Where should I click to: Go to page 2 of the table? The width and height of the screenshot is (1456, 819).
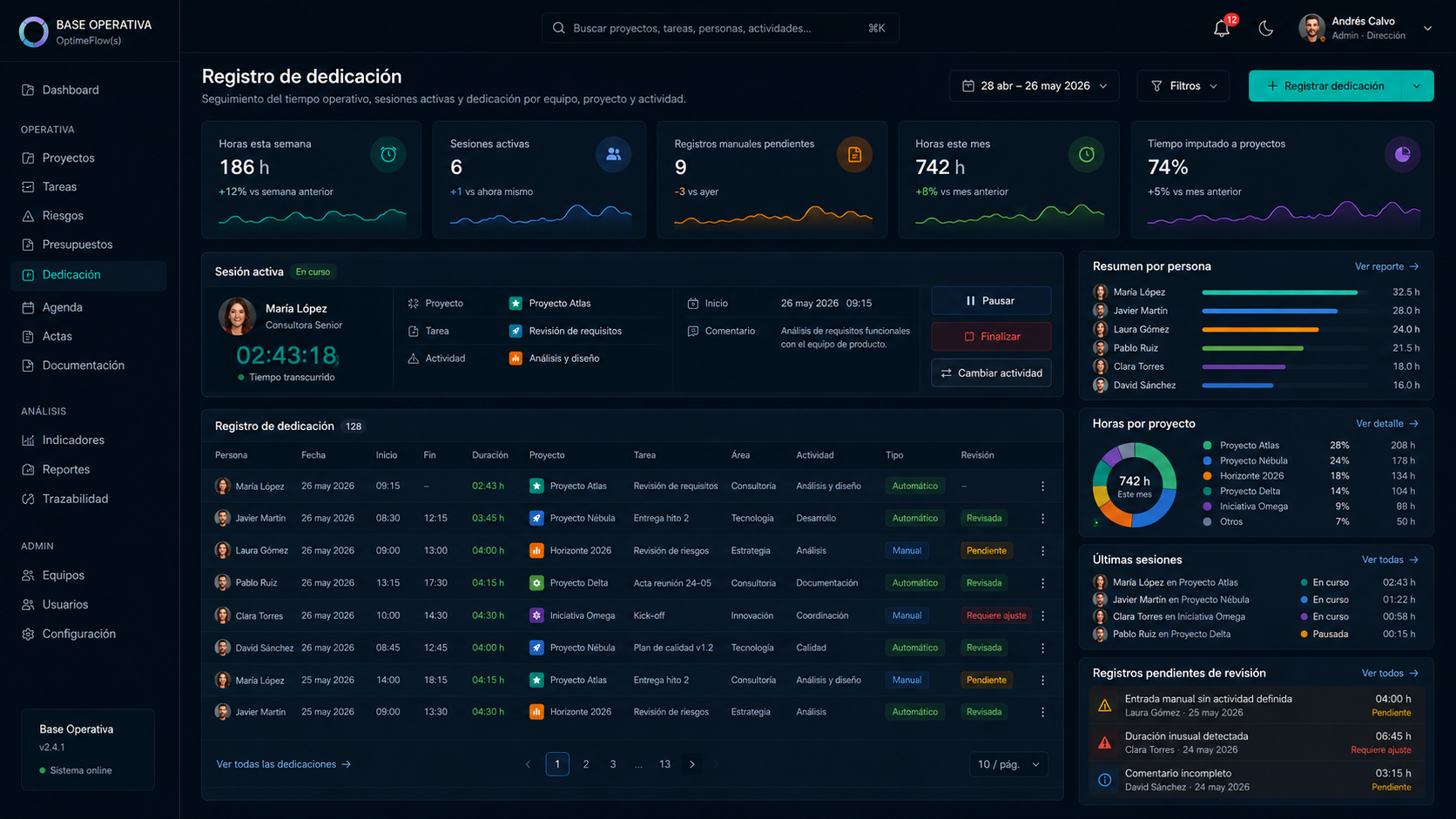pyautogui.click(x=586, y=764)
